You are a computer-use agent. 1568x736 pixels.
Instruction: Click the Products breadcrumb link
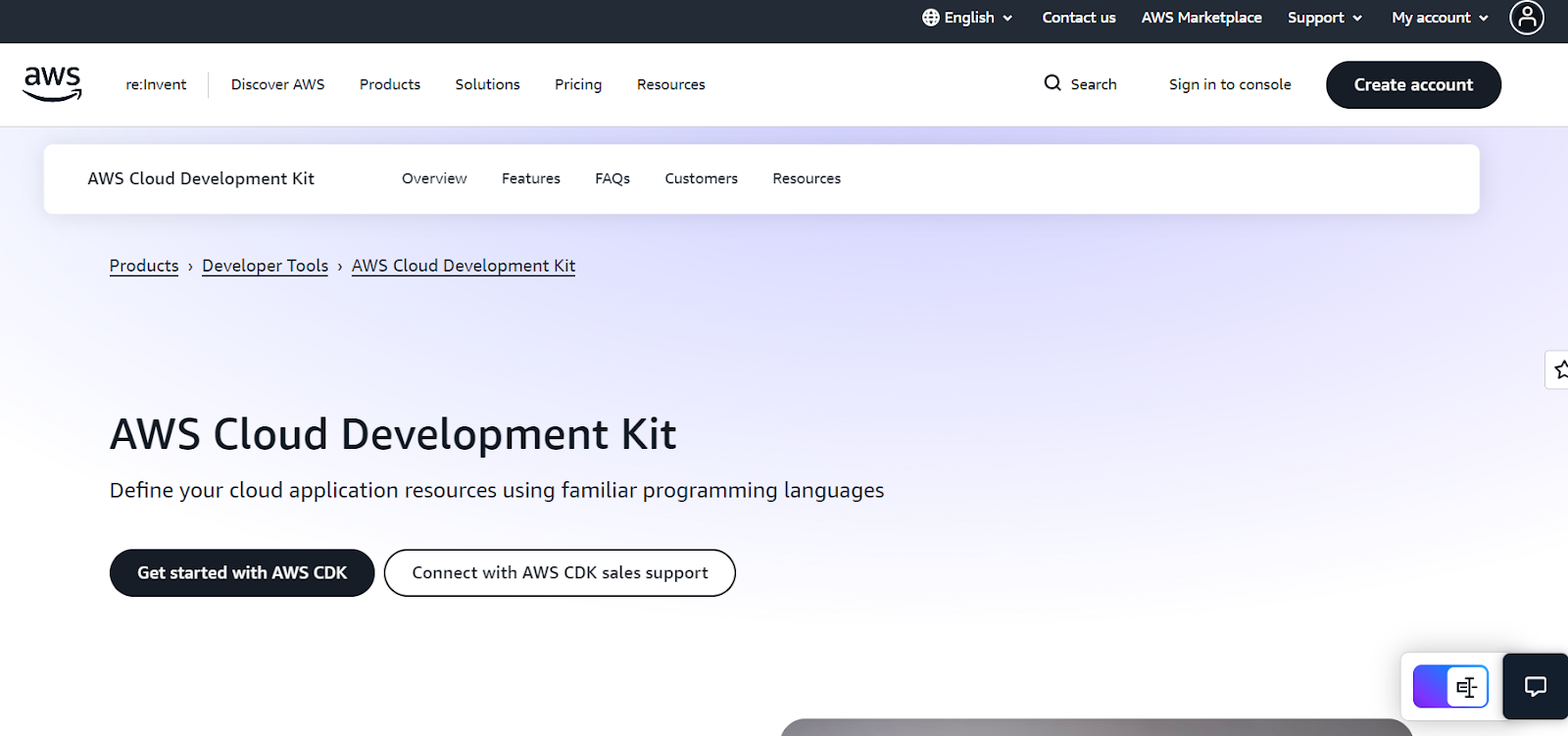(144, 266)
